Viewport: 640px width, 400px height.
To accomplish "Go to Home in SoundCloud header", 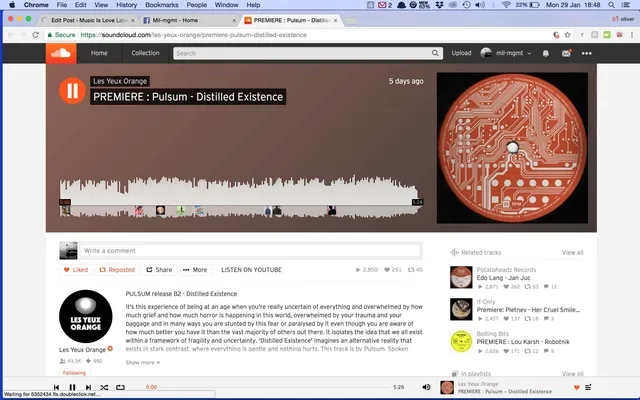I will 99,53.
